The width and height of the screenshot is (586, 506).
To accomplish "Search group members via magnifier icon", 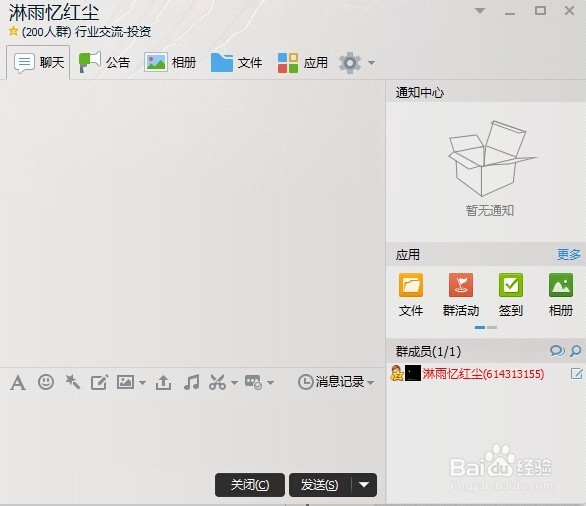I will tap(576, 351).
